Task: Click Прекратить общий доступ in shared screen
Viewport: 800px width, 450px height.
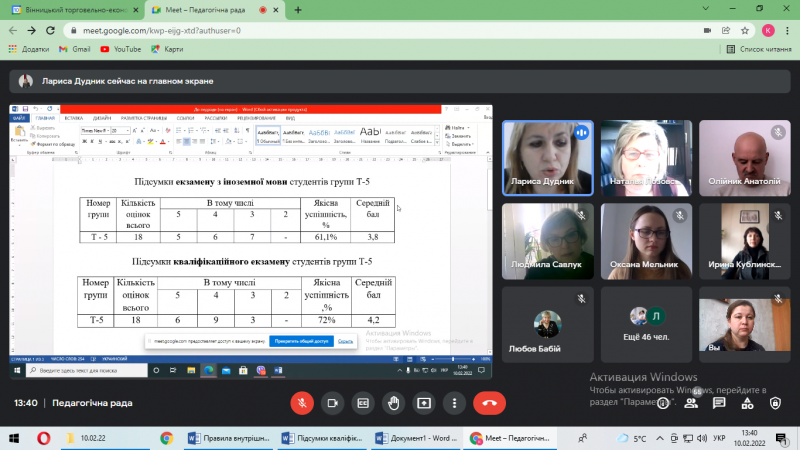Action: (x=302, y=341)
